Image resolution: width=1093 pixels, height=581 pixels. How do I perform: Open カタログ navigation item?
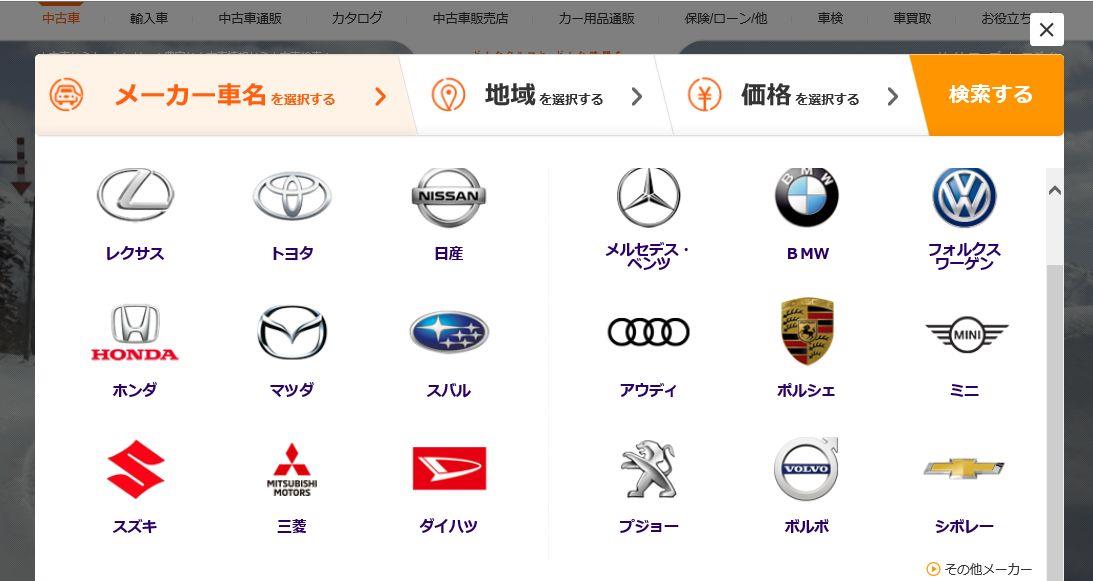pyautogui.click(x=357, y=18)
